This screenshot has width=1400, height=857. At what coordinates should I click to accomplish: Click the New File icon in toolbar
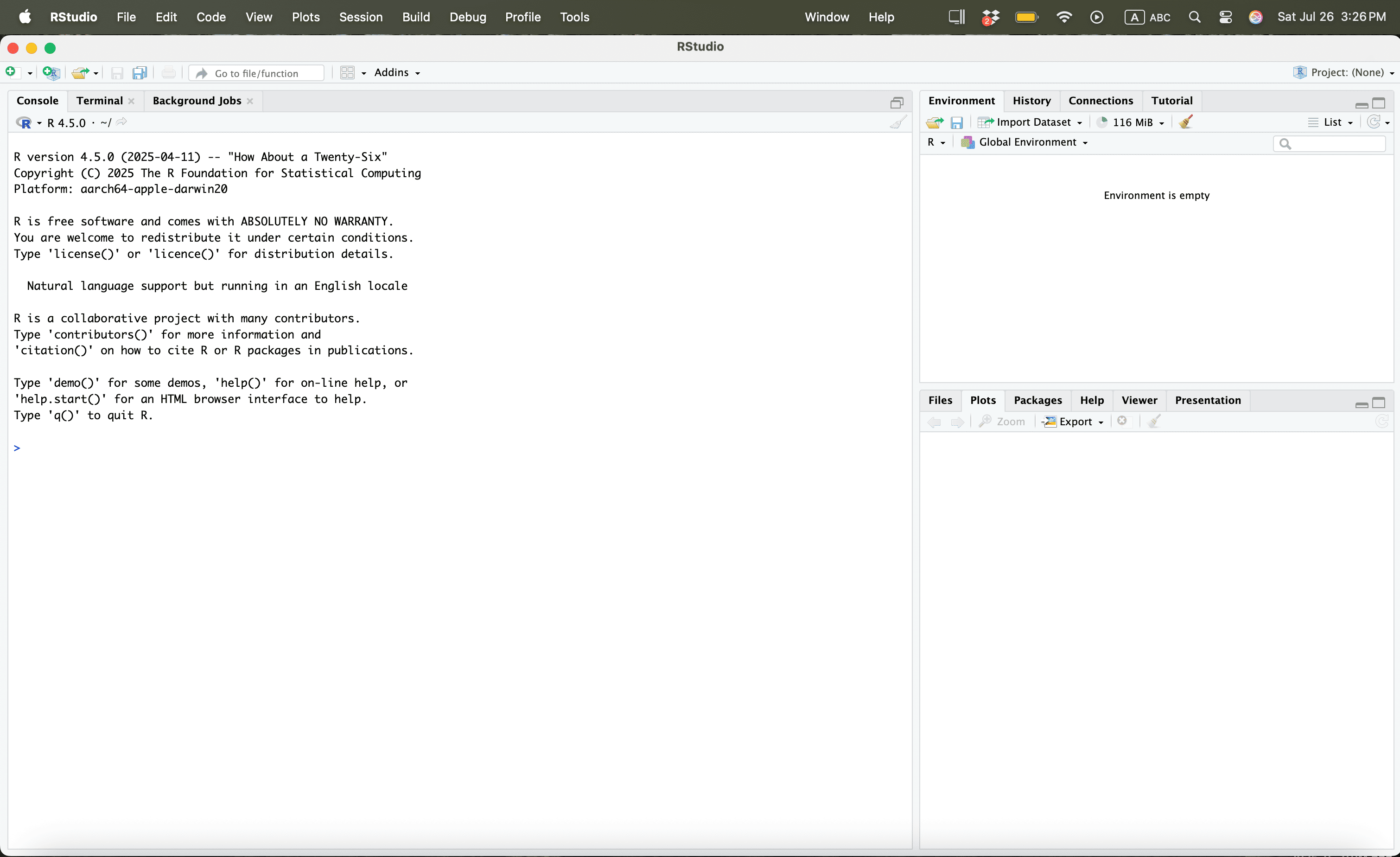(x=11, y=72)
